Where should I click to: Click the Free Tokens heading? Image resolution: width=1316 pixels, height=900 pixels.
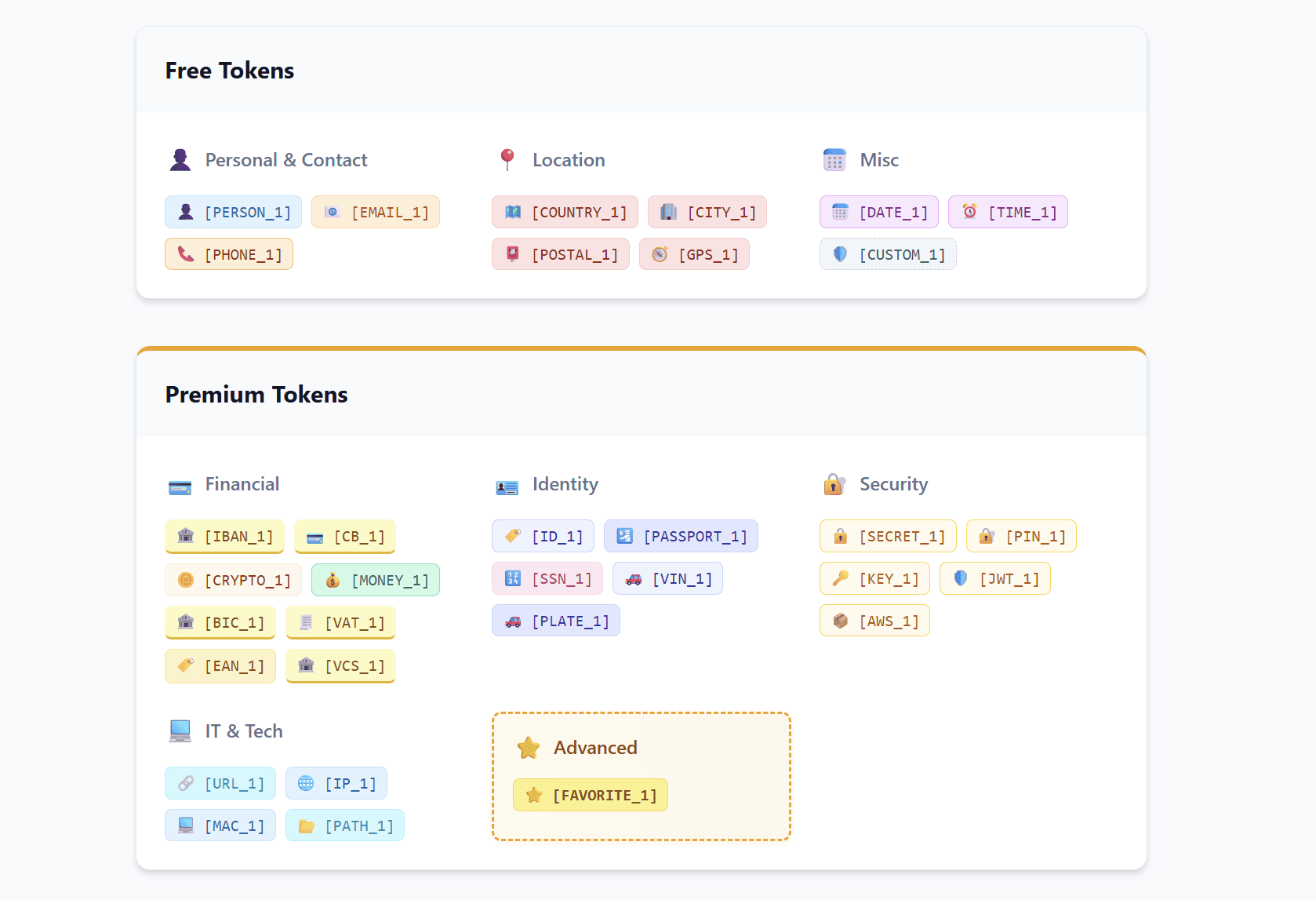pos(229,70)
